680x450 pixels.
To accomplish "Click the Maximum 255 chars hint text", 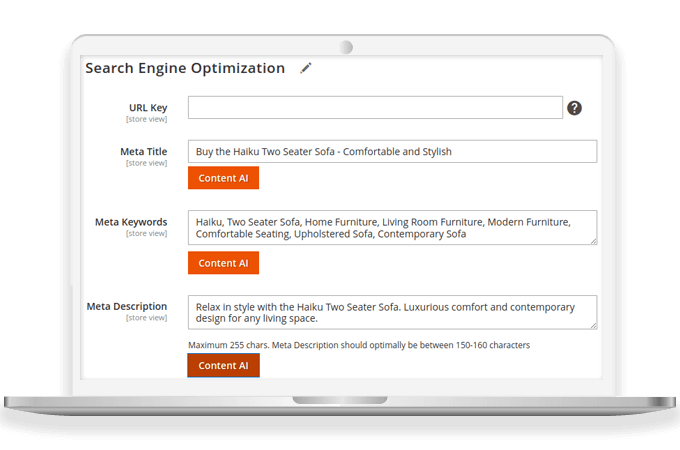I will (359, 345).
